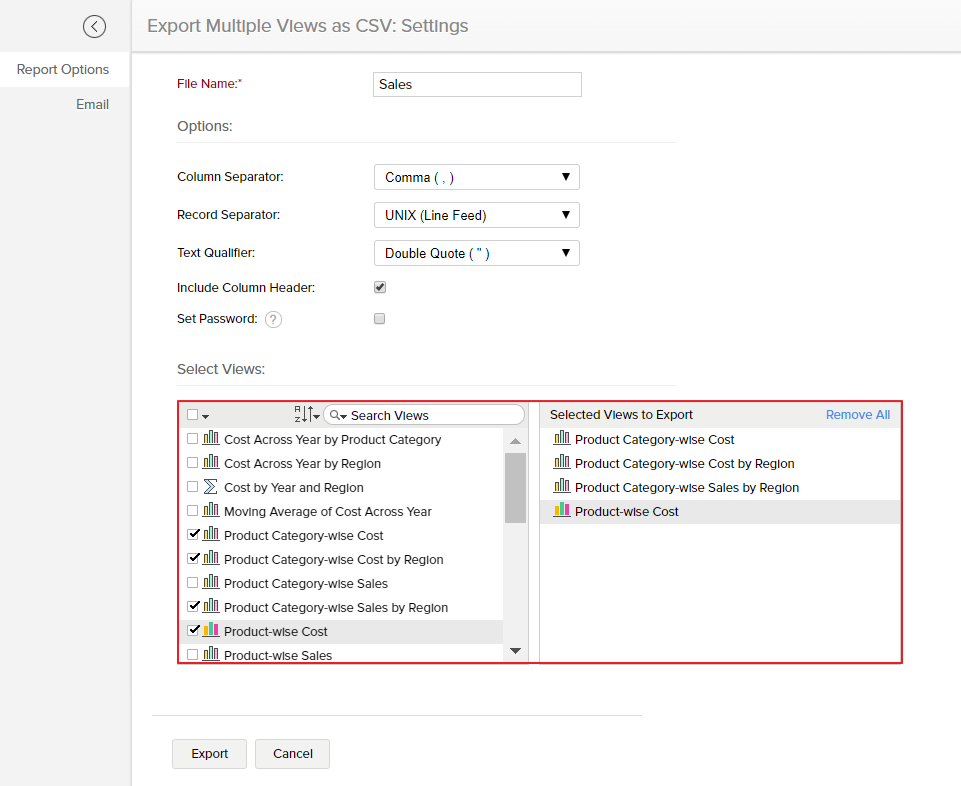The width and height of the screenshot is (961, 786).
Task: Click the Export button
Action: click(x=209, y=753)
